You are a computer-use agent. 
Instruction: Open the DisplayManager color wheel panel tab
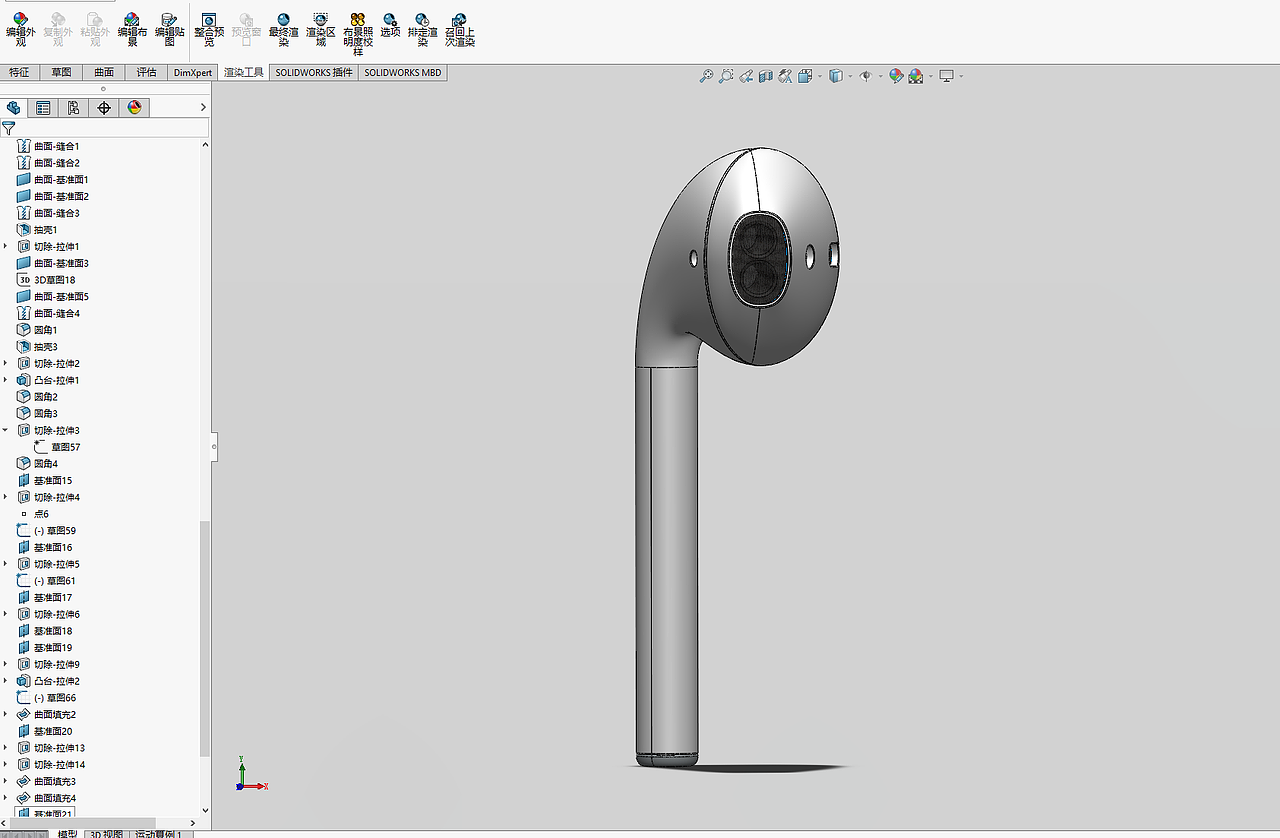(133, 107)
